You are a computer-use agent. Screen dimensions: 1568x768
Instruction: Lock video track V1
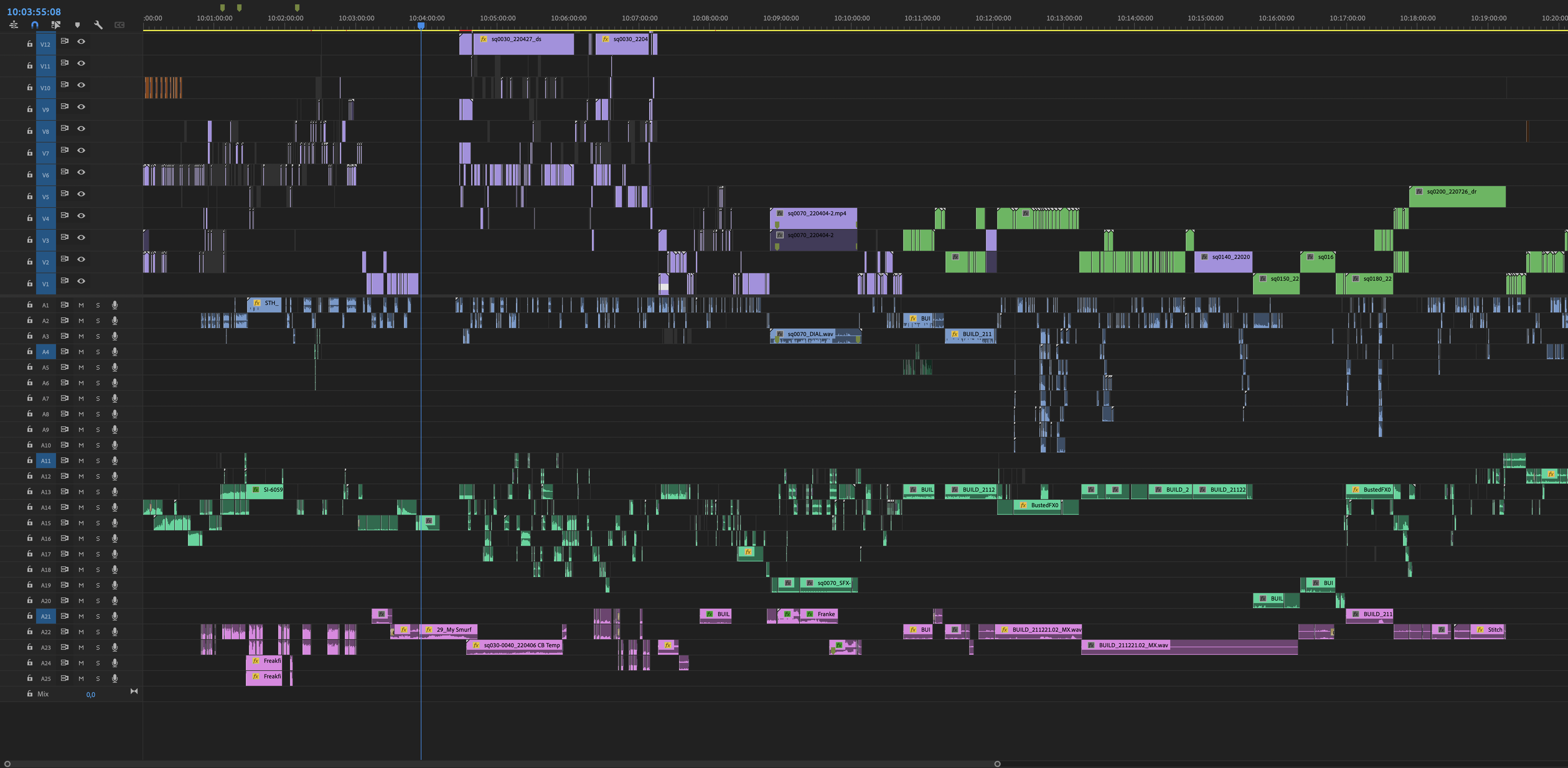coord(29,283)
